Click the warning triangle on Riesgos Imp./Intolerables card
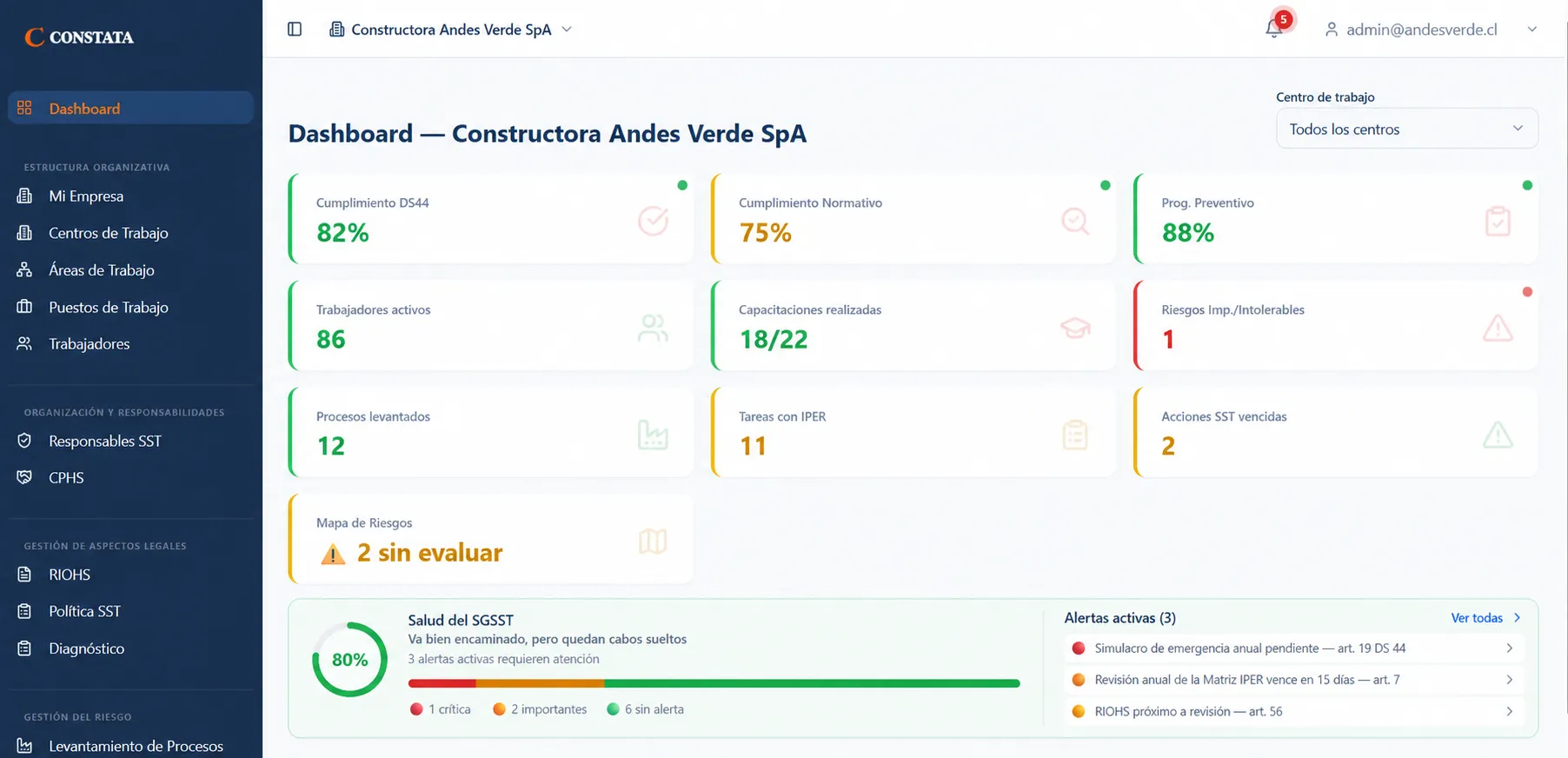Viewport: 1568px width, 758px height. [1498, 328]
